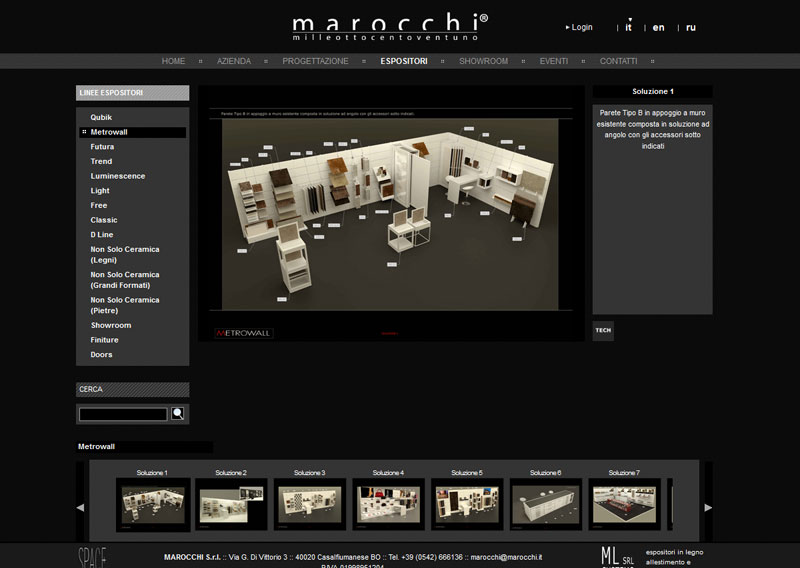Select the ESPOSITORI menu item

(x=404, y=61)
